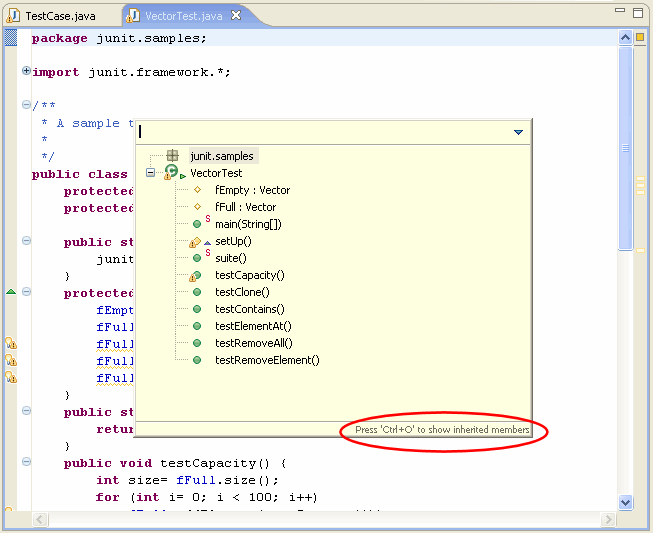Click the vertical scrollbar thumb
Screen dimensions: 653x533
pos(625,148)
